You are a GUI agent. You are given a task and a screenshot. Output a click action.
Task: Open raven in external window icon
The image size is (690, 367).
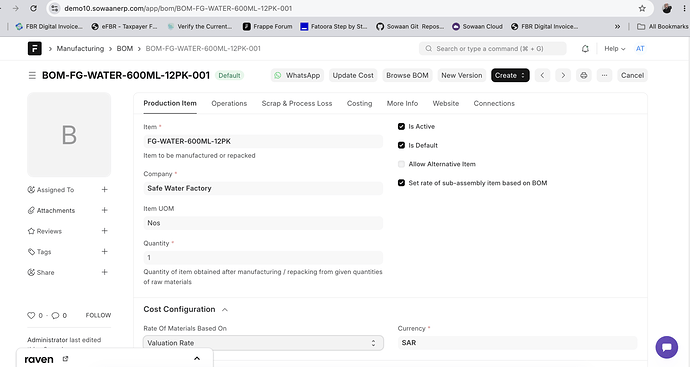click(x=65, y=359)
